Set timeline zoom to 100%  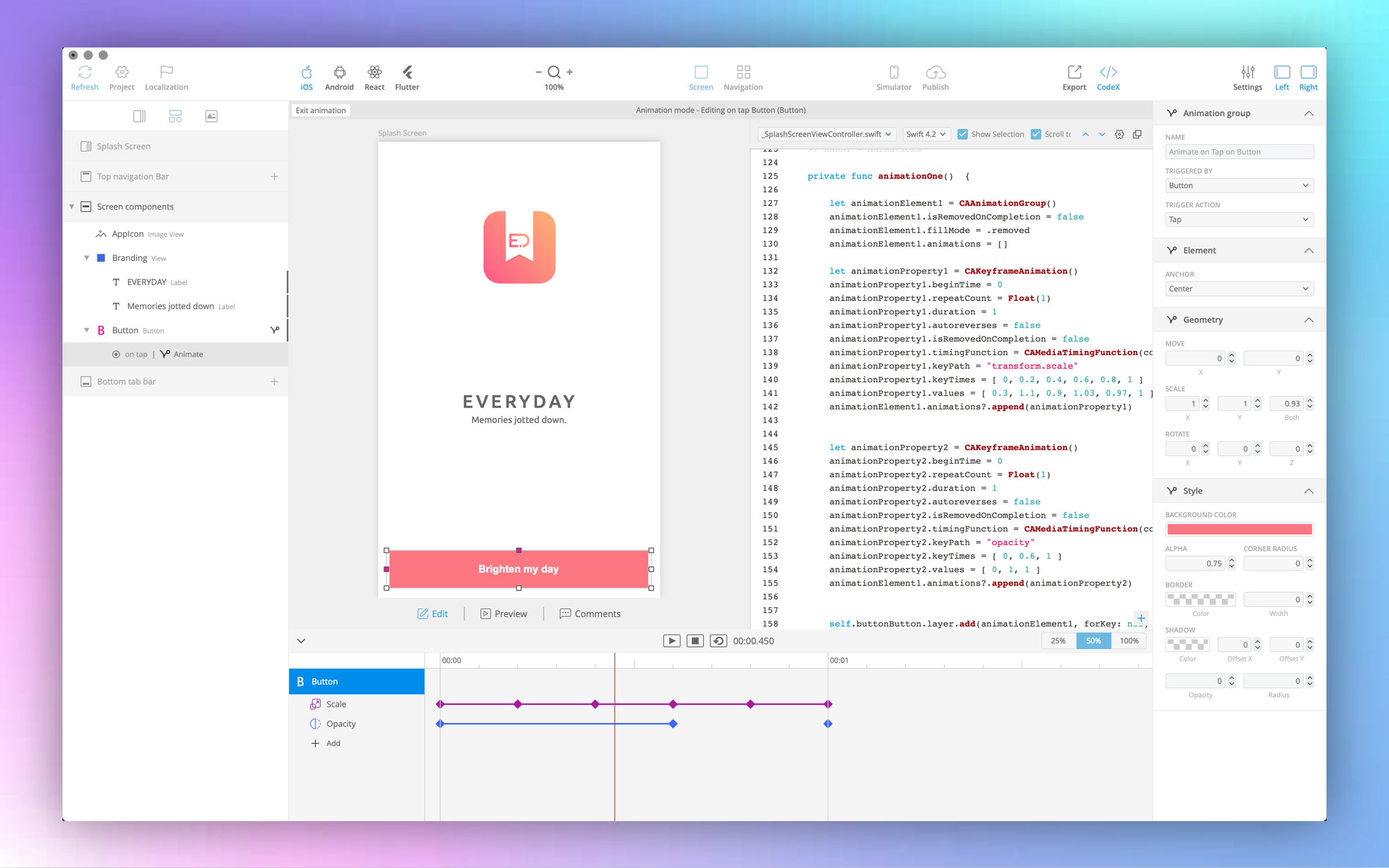tap(1128, 641)
